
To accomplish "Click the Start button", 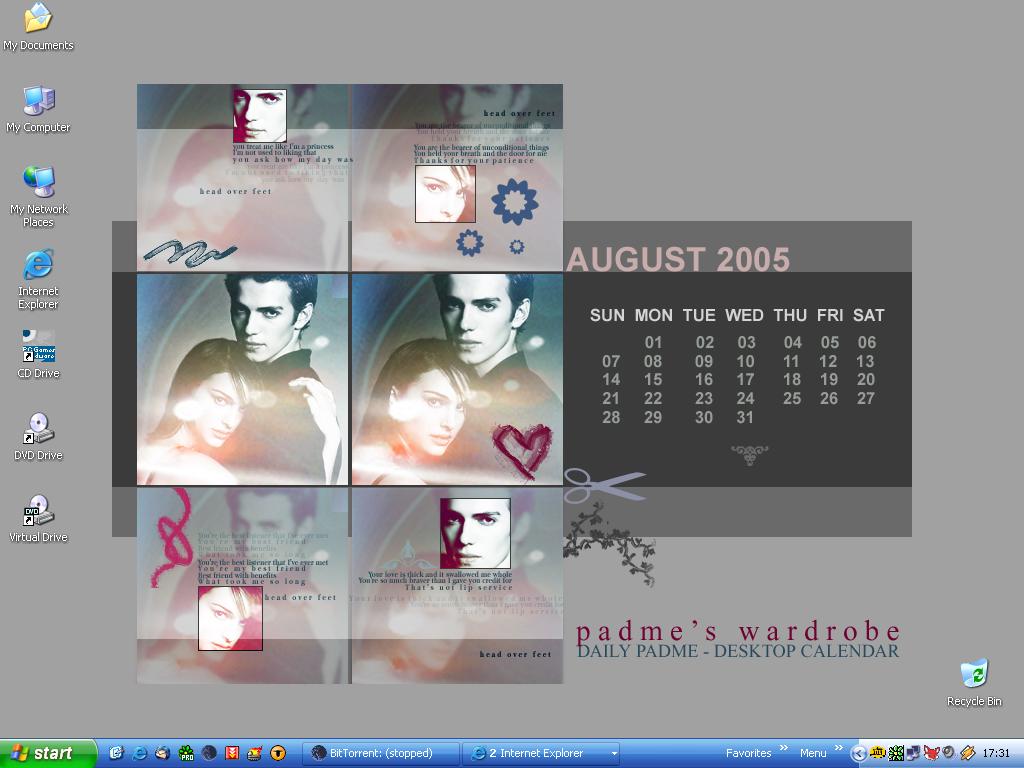I will [x=48, y=753].
